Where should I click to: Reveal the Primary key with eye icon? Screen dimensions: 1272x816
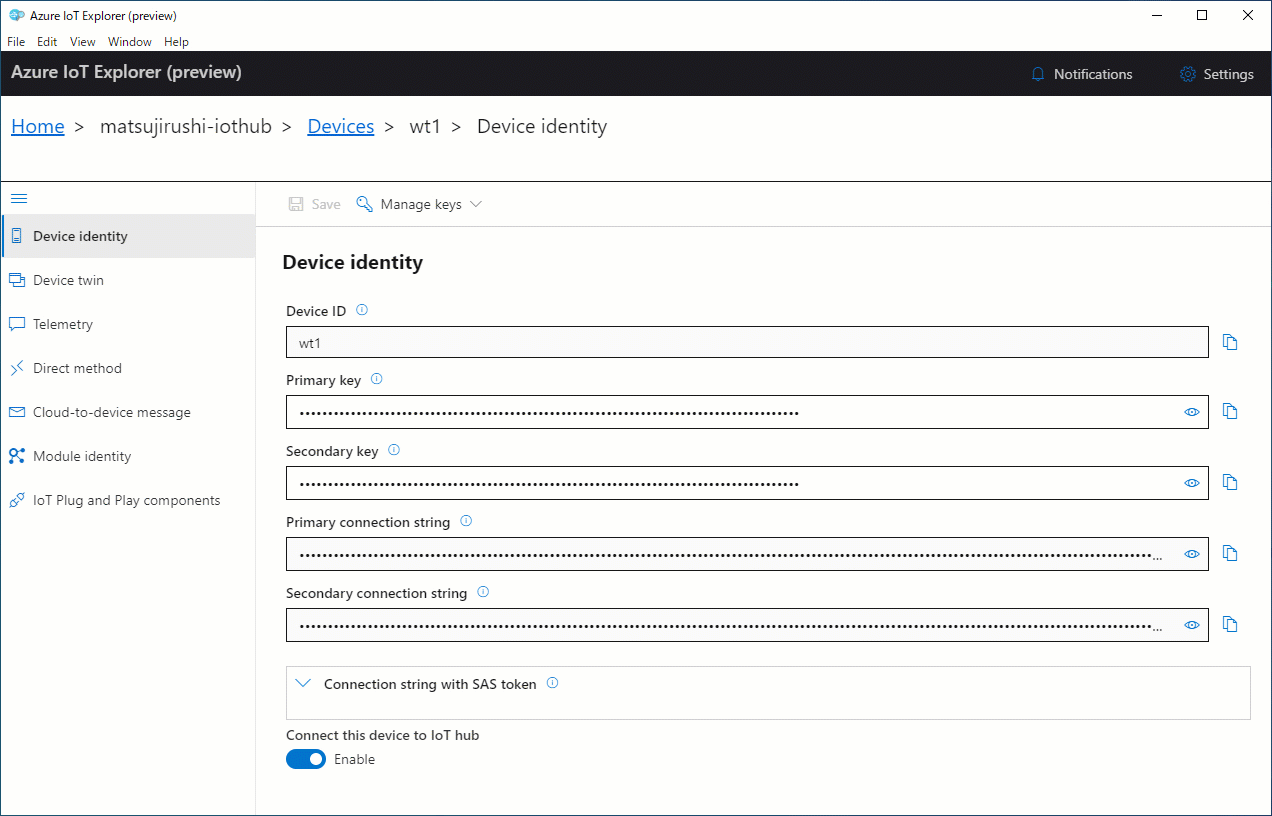tap(1192, 412)
